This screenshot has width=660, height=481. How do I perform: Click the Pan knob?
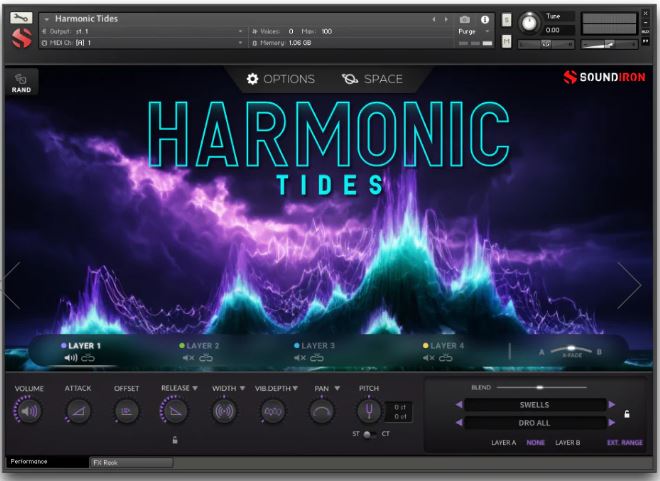click(x=322, y=411)
